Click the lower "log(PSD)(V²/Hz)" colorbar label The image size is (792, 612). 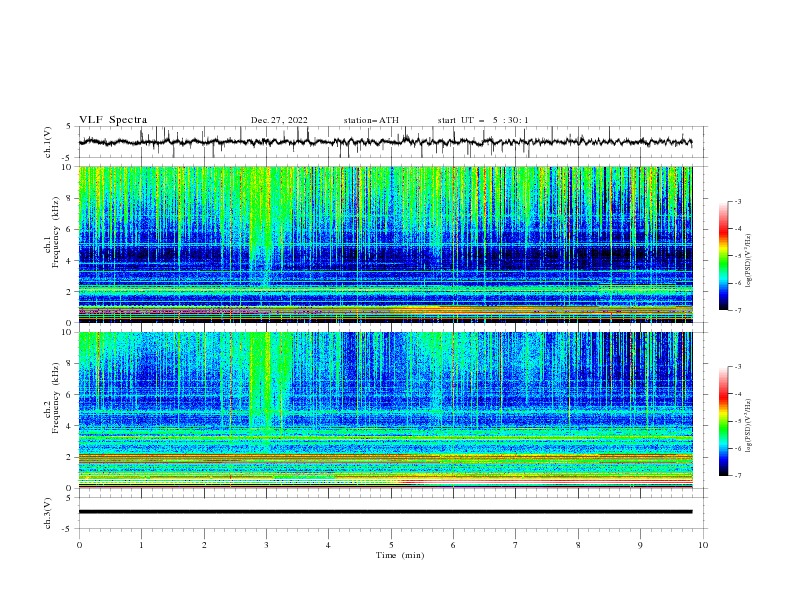pyautogui.click(x=749, y=427)
